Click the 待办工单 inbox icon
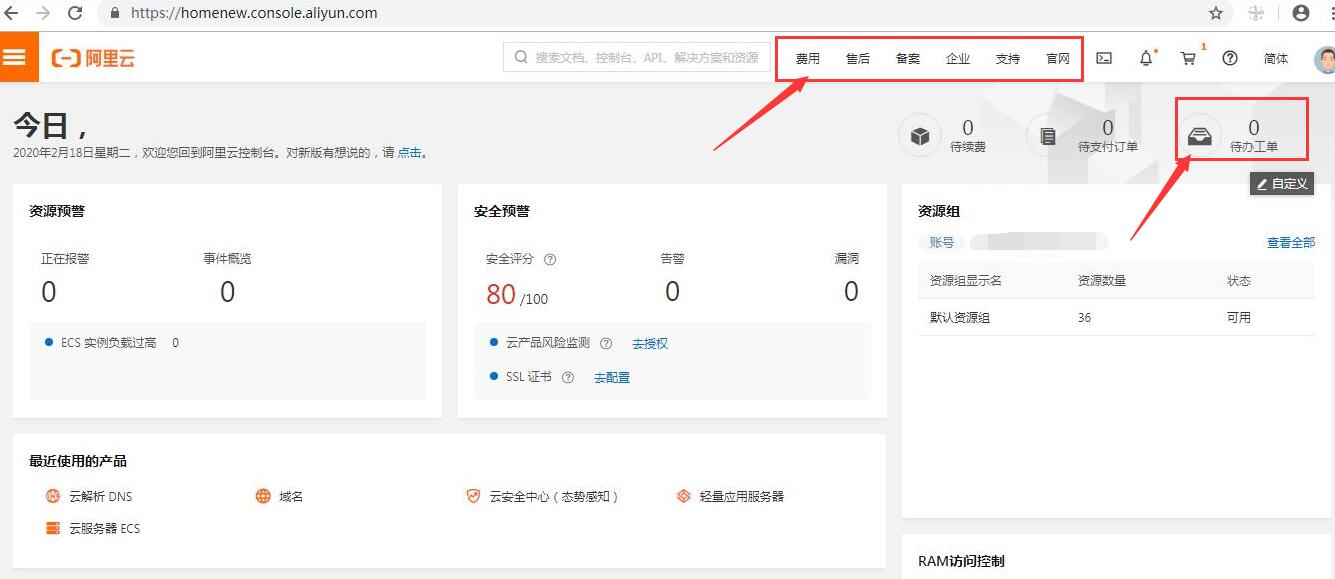The height and width of the screenshot is (579, 1335). [x=1199, y=136]
